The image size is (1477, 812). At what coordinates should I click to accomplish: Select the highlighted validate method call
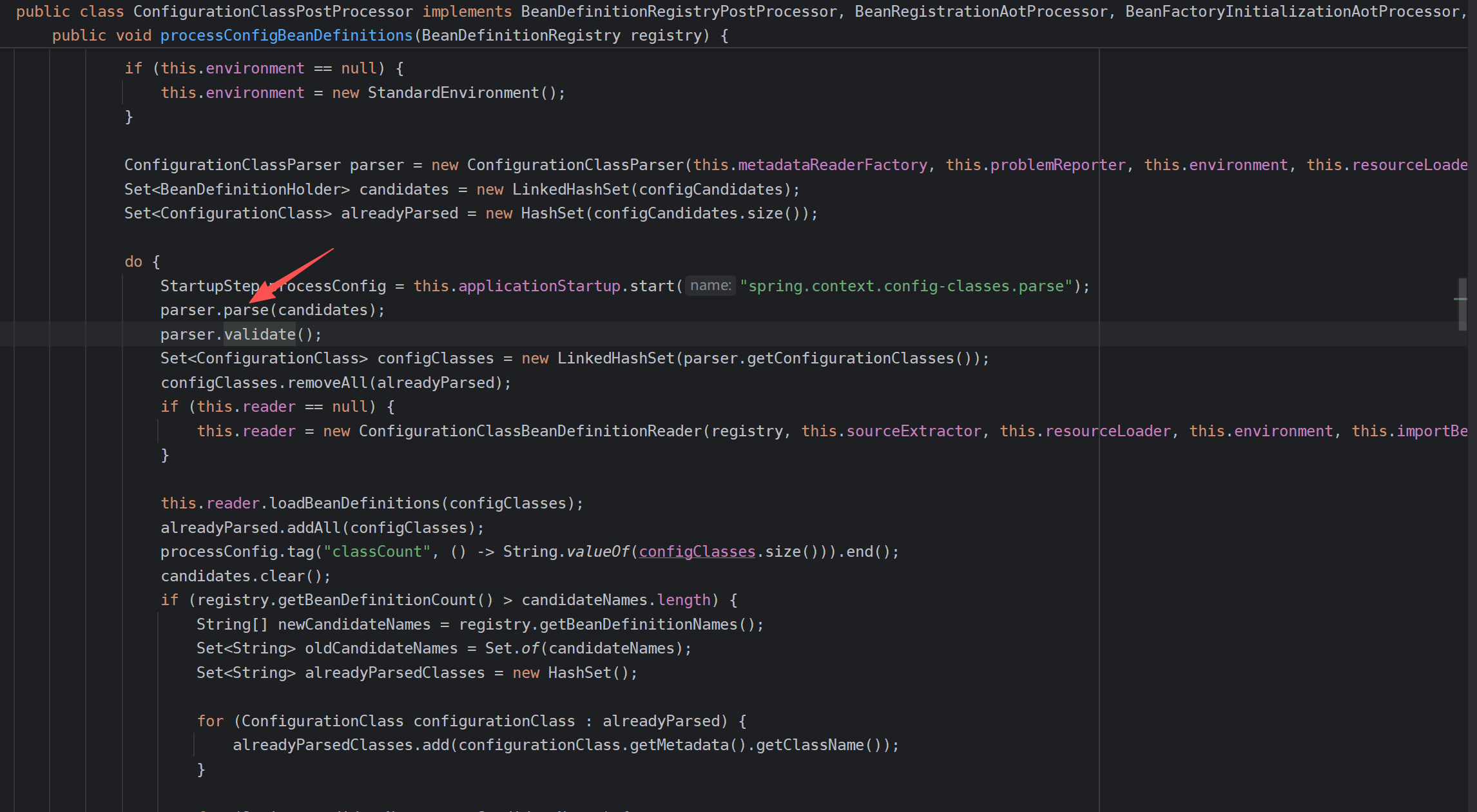(260, 334)
